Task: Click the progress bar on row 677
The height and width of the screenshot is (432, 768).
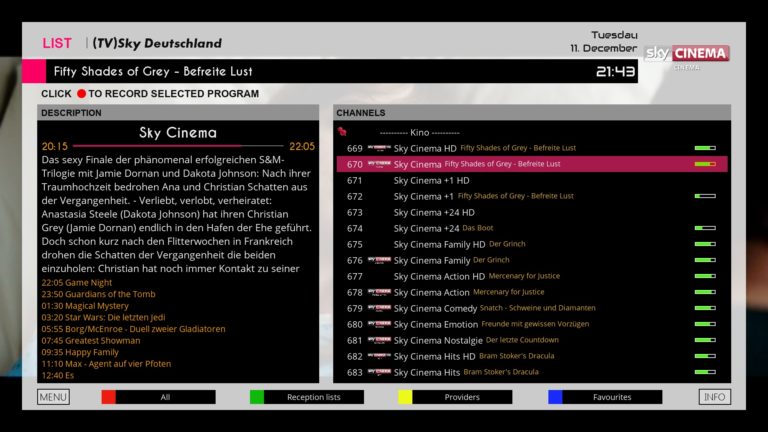Action: coord(705,276)
